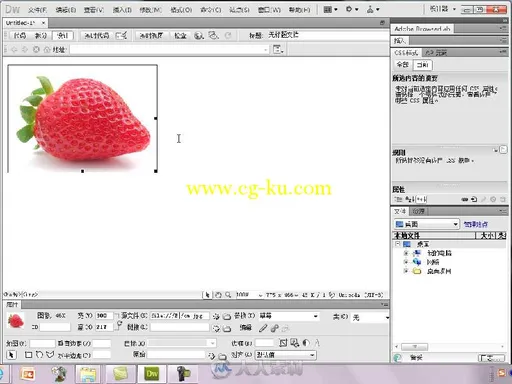Screen dimensions: 512x384
Task: Toggle Live View button
Action: pyautogui.click(x=151, y=35)
